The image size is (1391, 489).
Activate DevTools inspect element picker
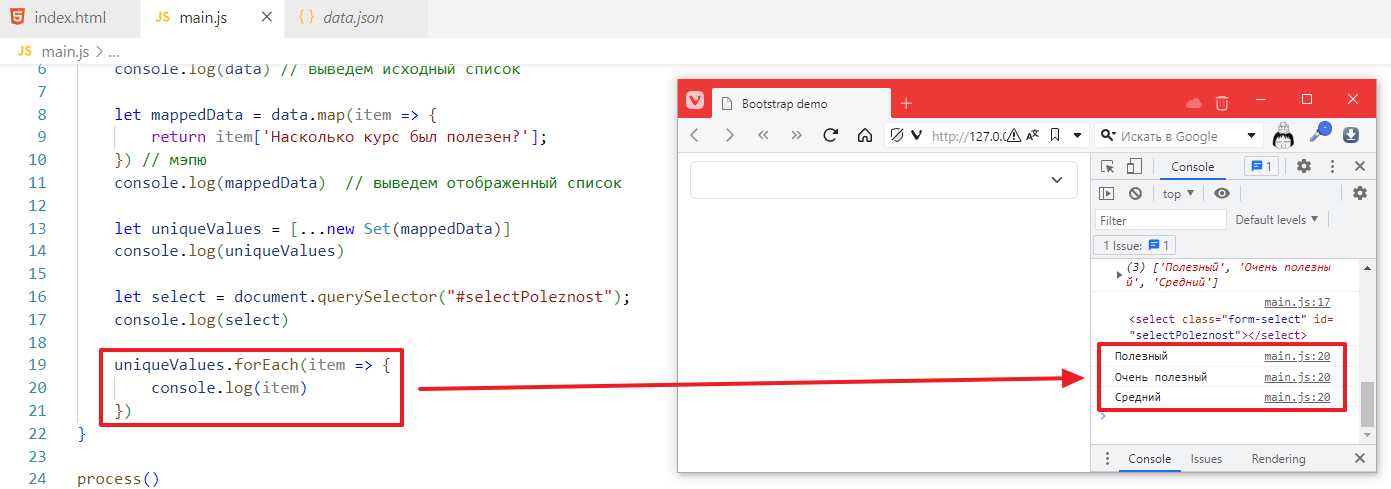1107,167
